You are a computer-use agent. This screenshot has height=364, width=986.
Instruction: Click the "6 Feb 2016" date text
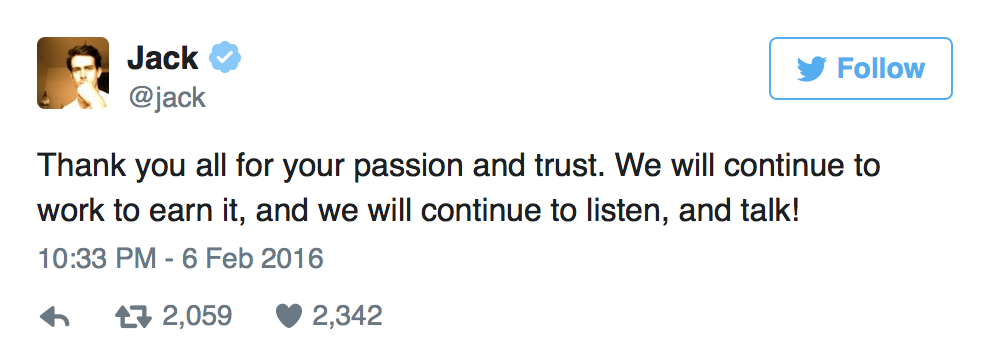tap(253, 260)
